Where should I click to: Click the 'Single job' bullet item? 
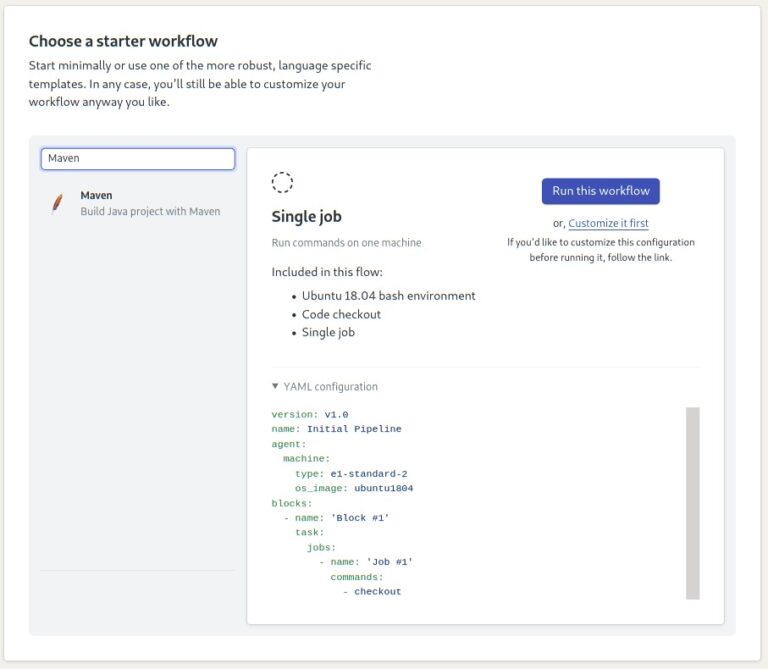(x=328, y=333)
